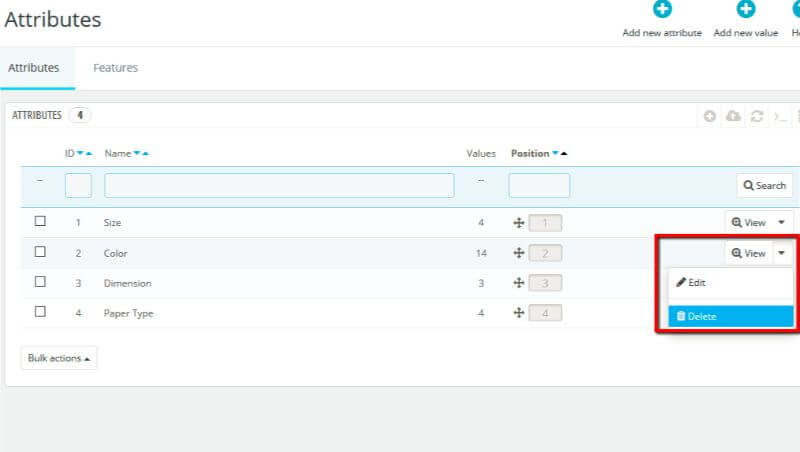
Task: Sort ID column ascending arrow
Action: tap(89, 153)
